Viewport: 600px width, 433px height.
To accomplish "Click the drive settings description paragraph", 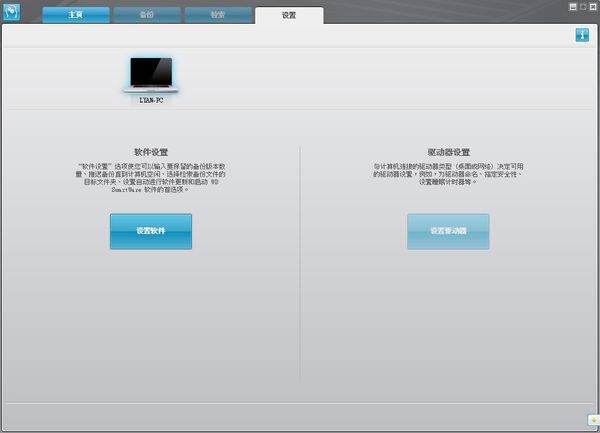I will tap(448, 174).
